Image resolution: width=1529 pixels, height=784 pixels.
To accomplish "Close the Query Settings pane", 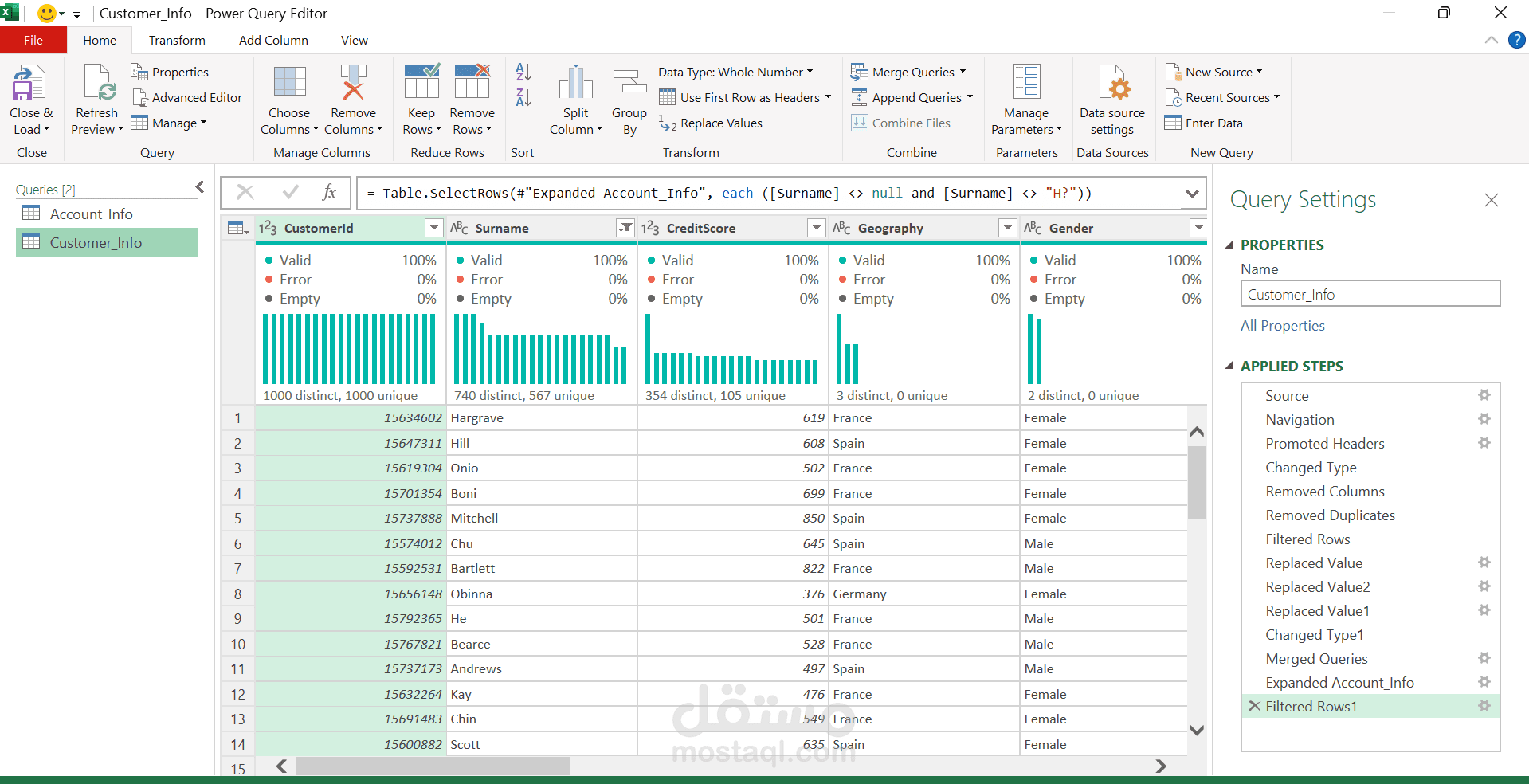I will coord(1492,200).
